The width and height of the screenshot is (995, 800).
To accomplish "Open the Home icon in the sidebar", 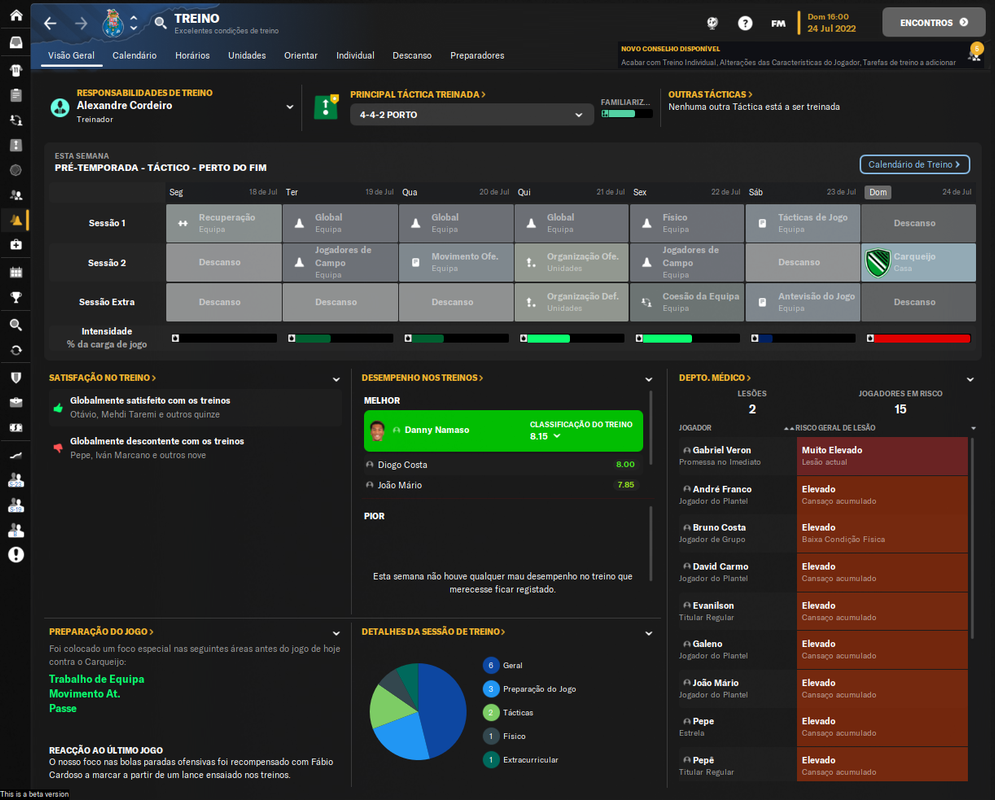I will coord(16,15).
